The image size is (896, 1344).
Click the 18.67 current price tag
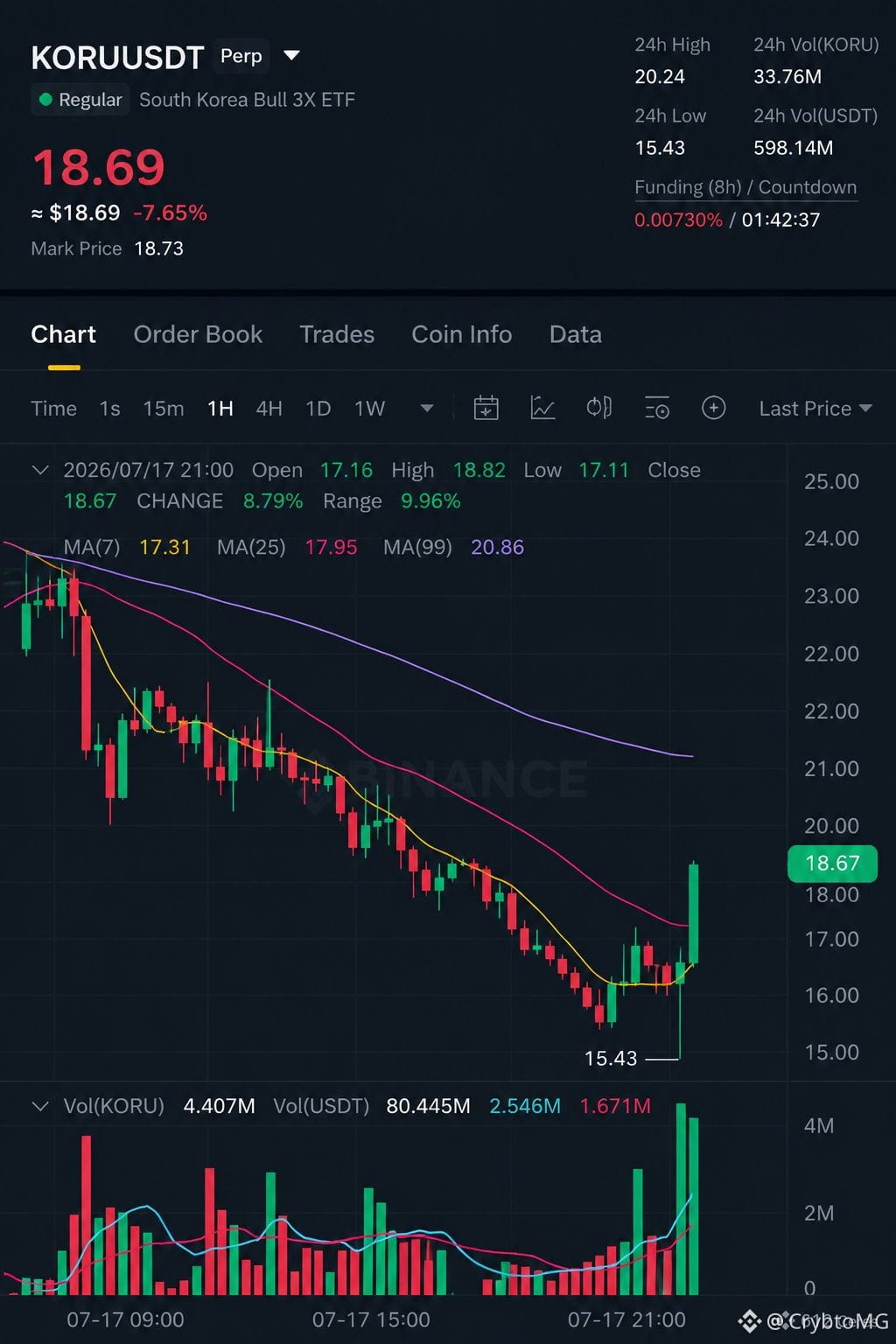832,864
